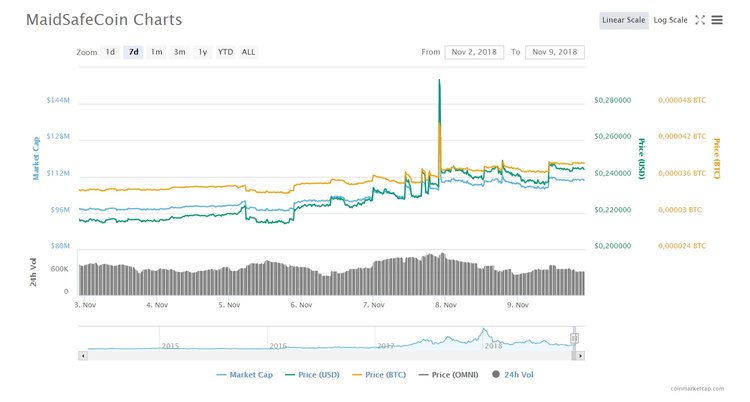Edit the To date field
The image size is (750, 402).
tap(554, 52)
